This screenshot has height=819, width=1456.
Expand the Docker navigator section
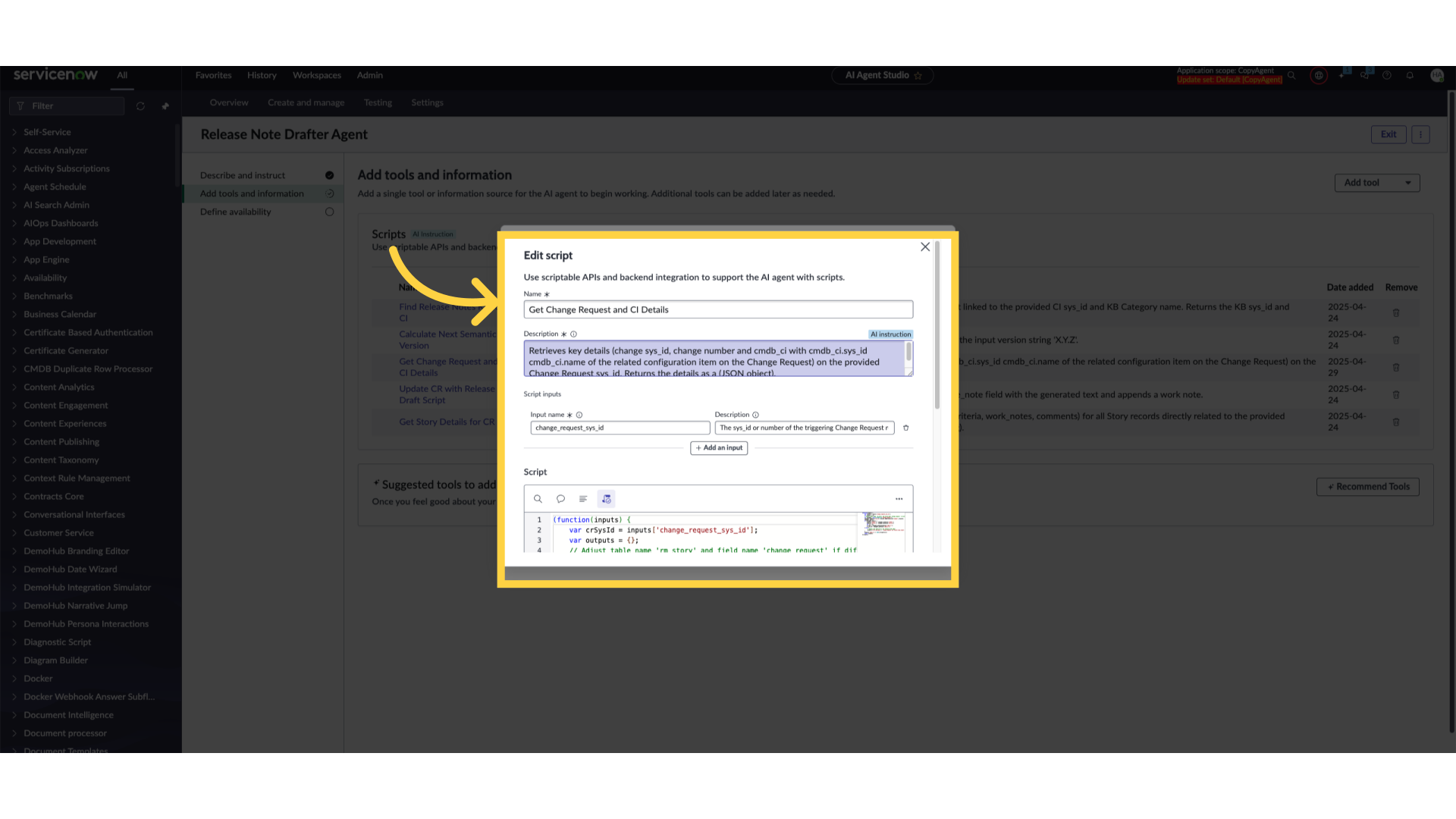click(14, 678)
